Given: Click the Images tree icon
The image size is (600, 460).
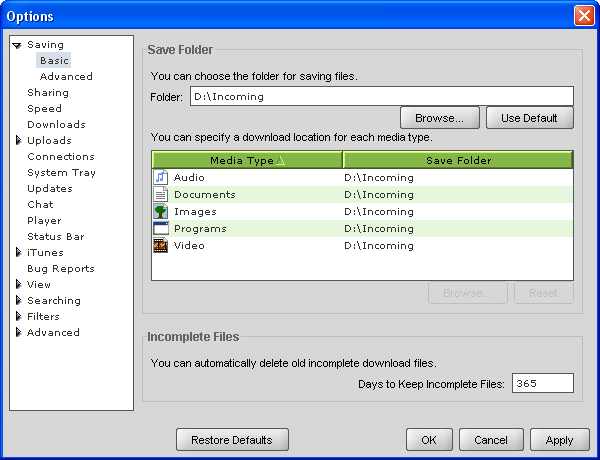Looking at the screenshot, I should (x=161, y=211).
